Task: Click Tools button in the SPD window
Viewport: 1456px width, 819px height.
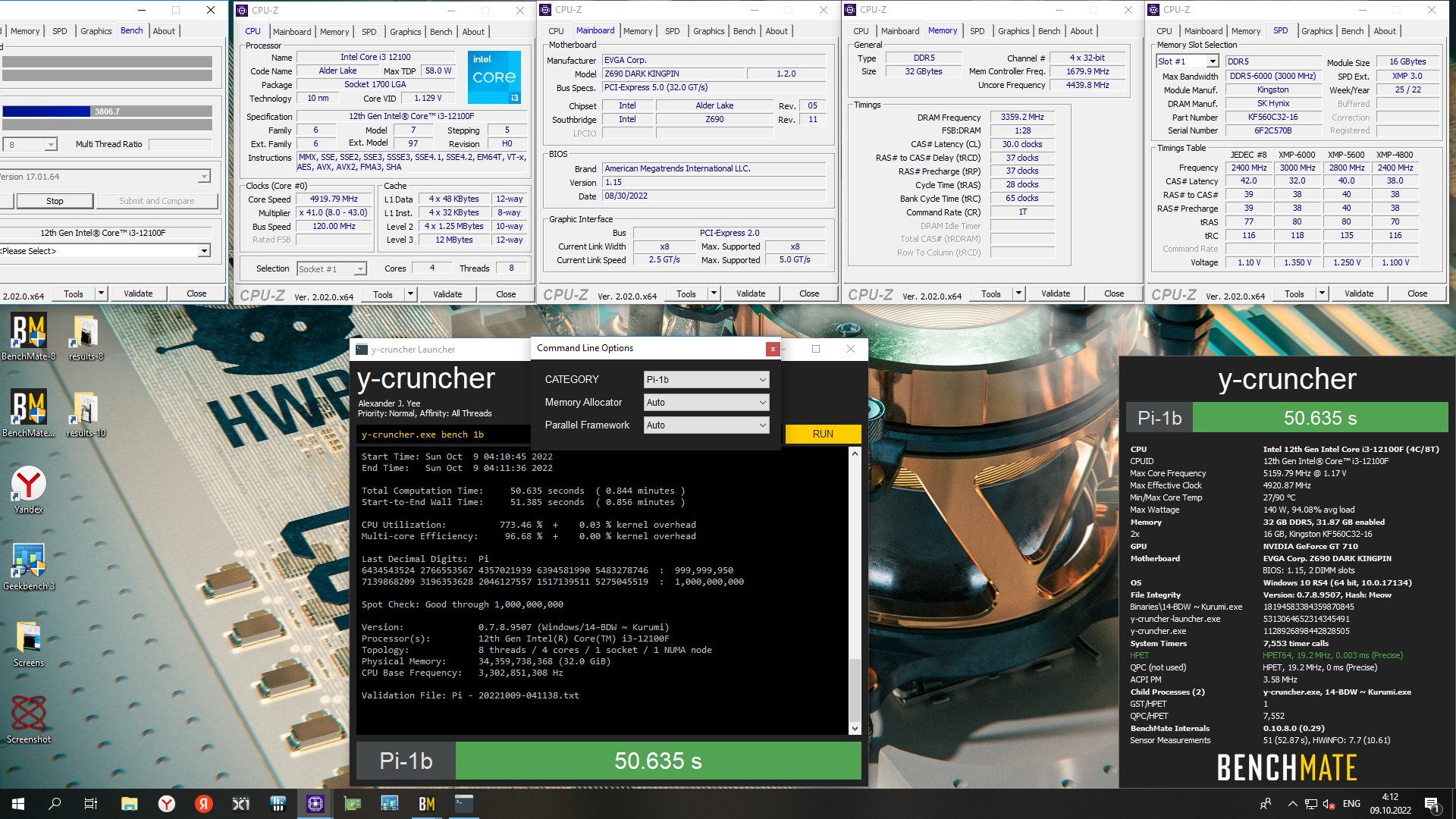Action: [x=1294, y=293]
